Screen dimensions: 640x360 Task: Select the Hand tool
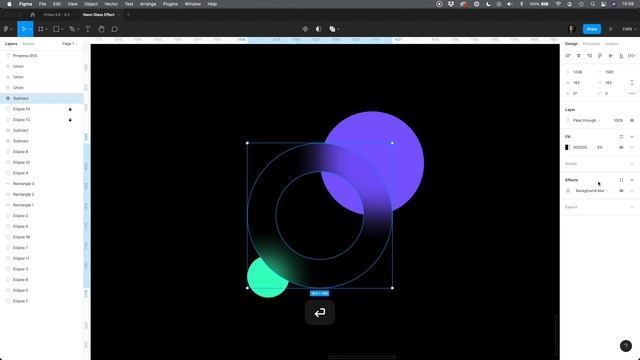pyautogui.click(x=101, y=29)
